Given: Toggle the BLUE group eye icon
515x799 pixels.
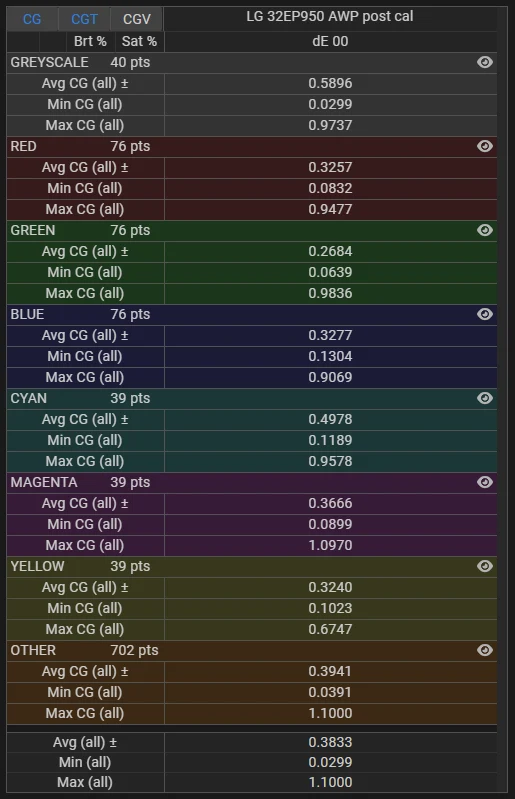Looking at the screenshot, I should tap(484, 314).
